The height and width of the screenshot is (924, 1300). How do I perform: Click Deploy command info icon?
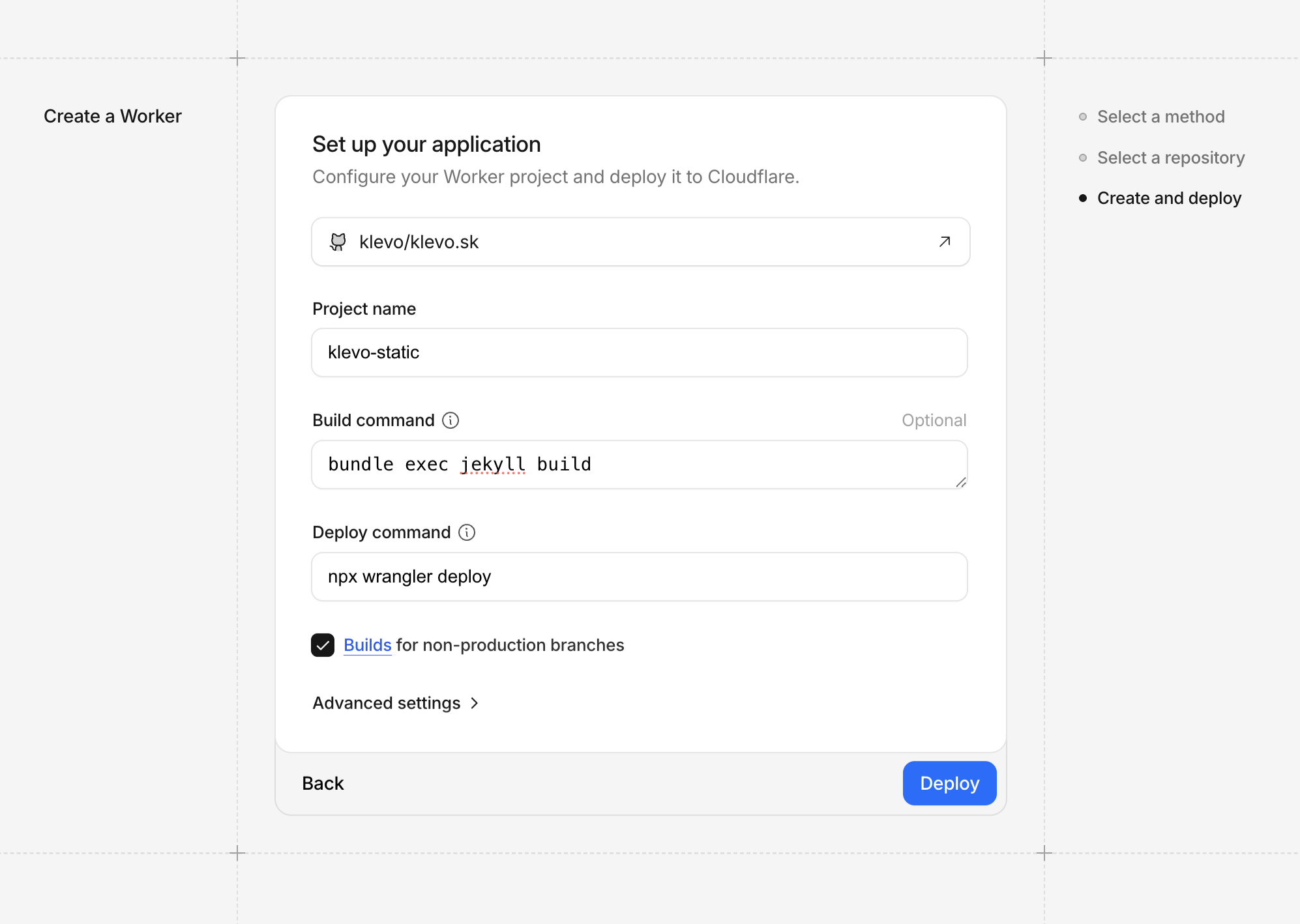(467, 532)
